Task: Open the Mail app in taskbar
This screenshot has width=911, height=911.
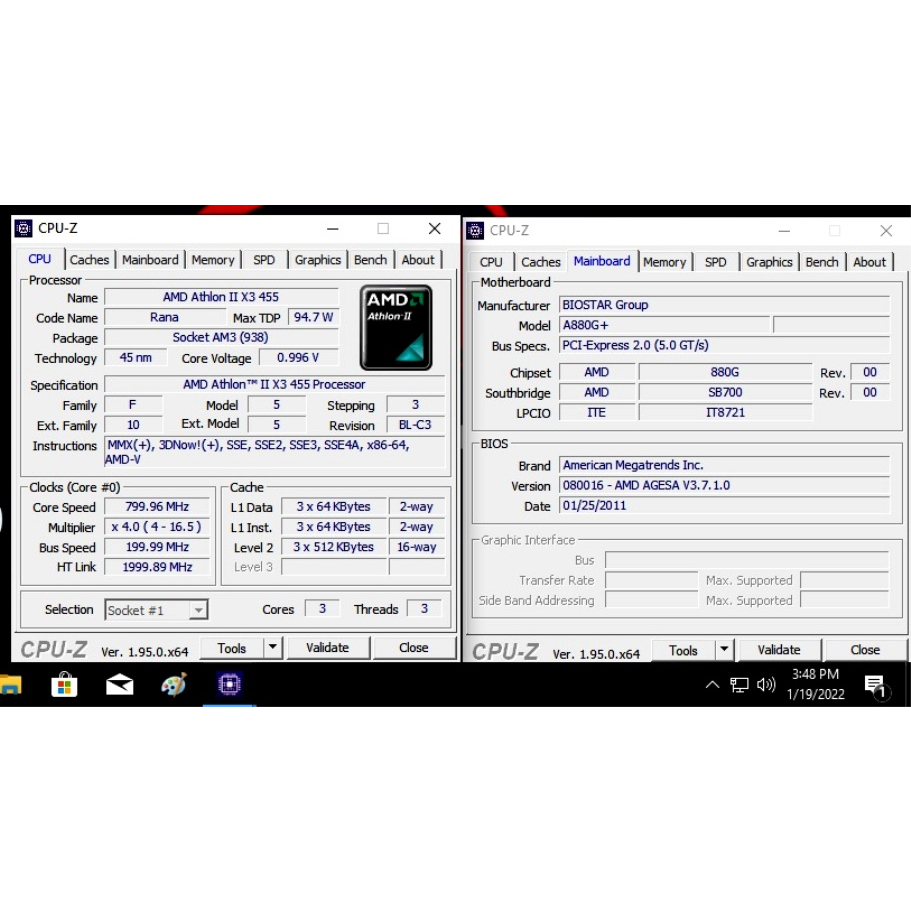Action: (x=119, y=685)
